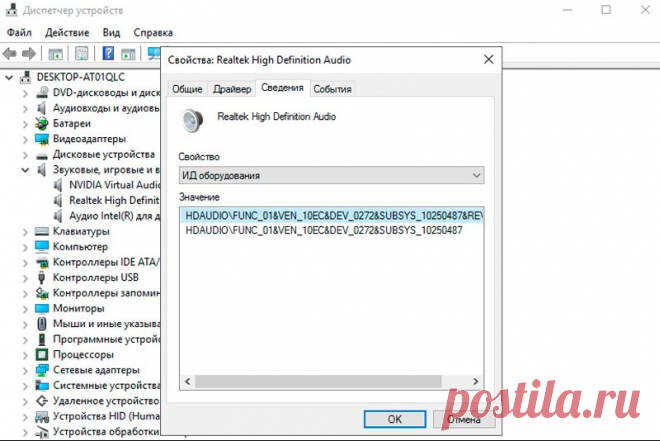This screenshot has width=660, height=441.
Task: Click the Клавиатуры keyboard icon
Action: (x=42, y=231)
